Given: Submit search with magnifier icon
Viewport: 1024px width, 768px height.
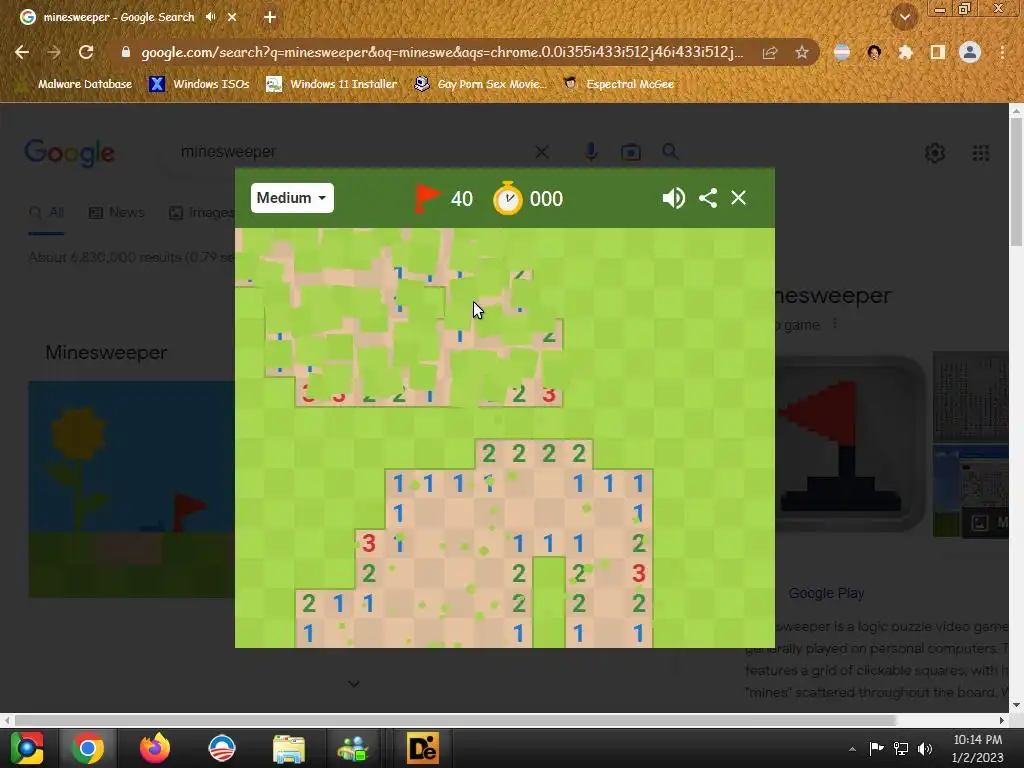Looking at the screenshot, I should [670, 152].
